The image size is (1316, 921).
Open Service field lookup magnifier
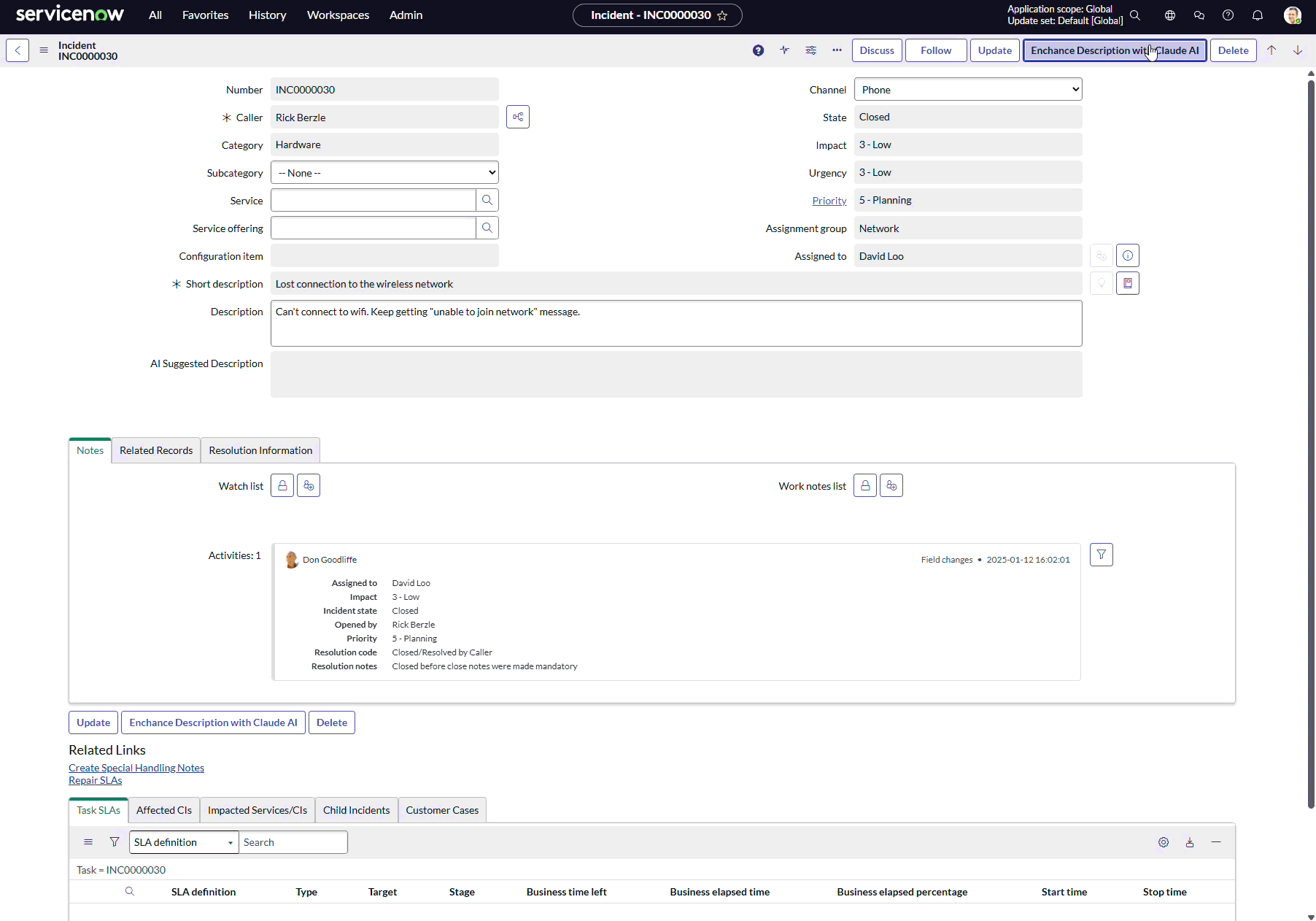(487, 200)
